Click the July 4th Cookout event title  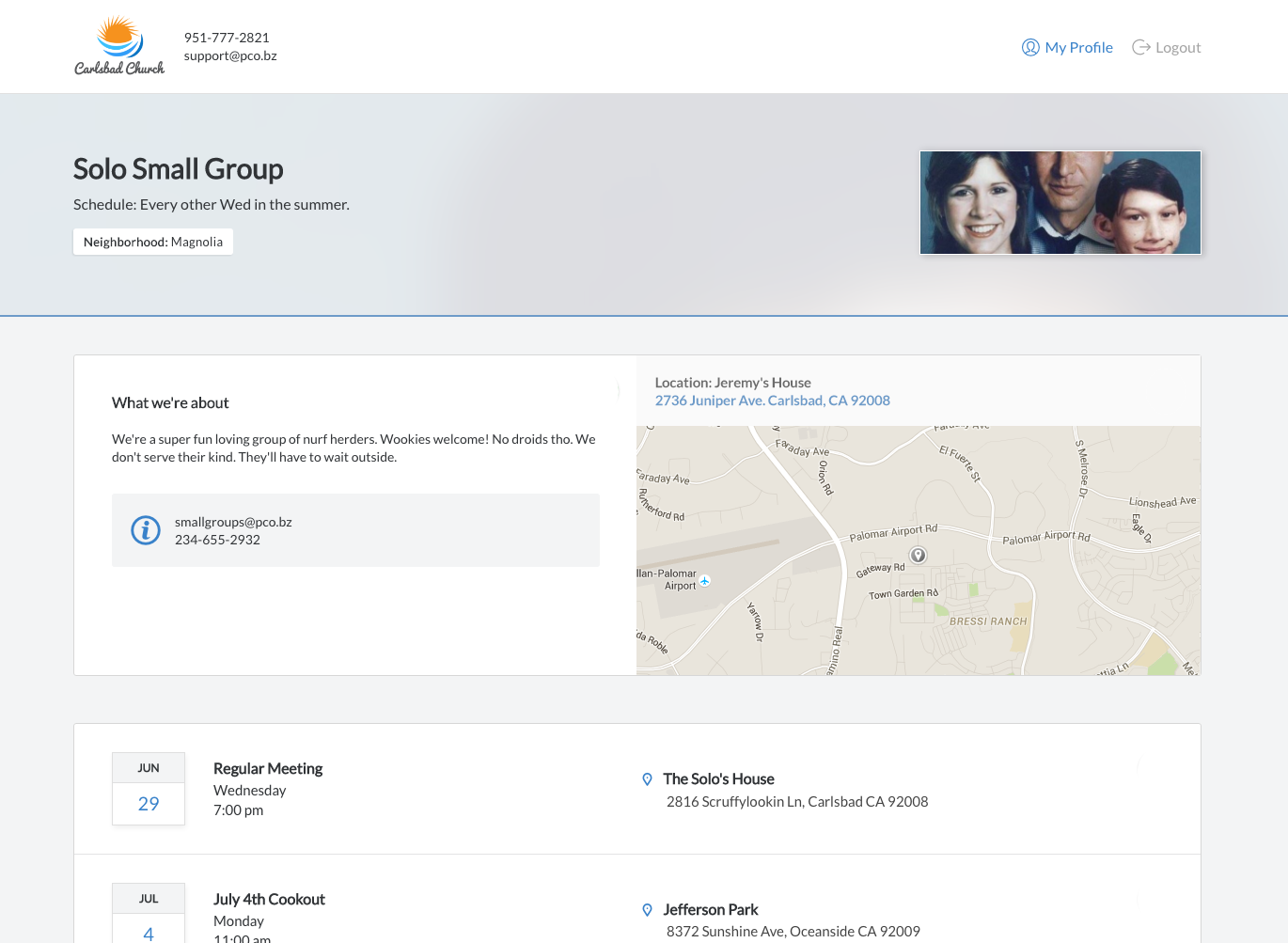269,899
